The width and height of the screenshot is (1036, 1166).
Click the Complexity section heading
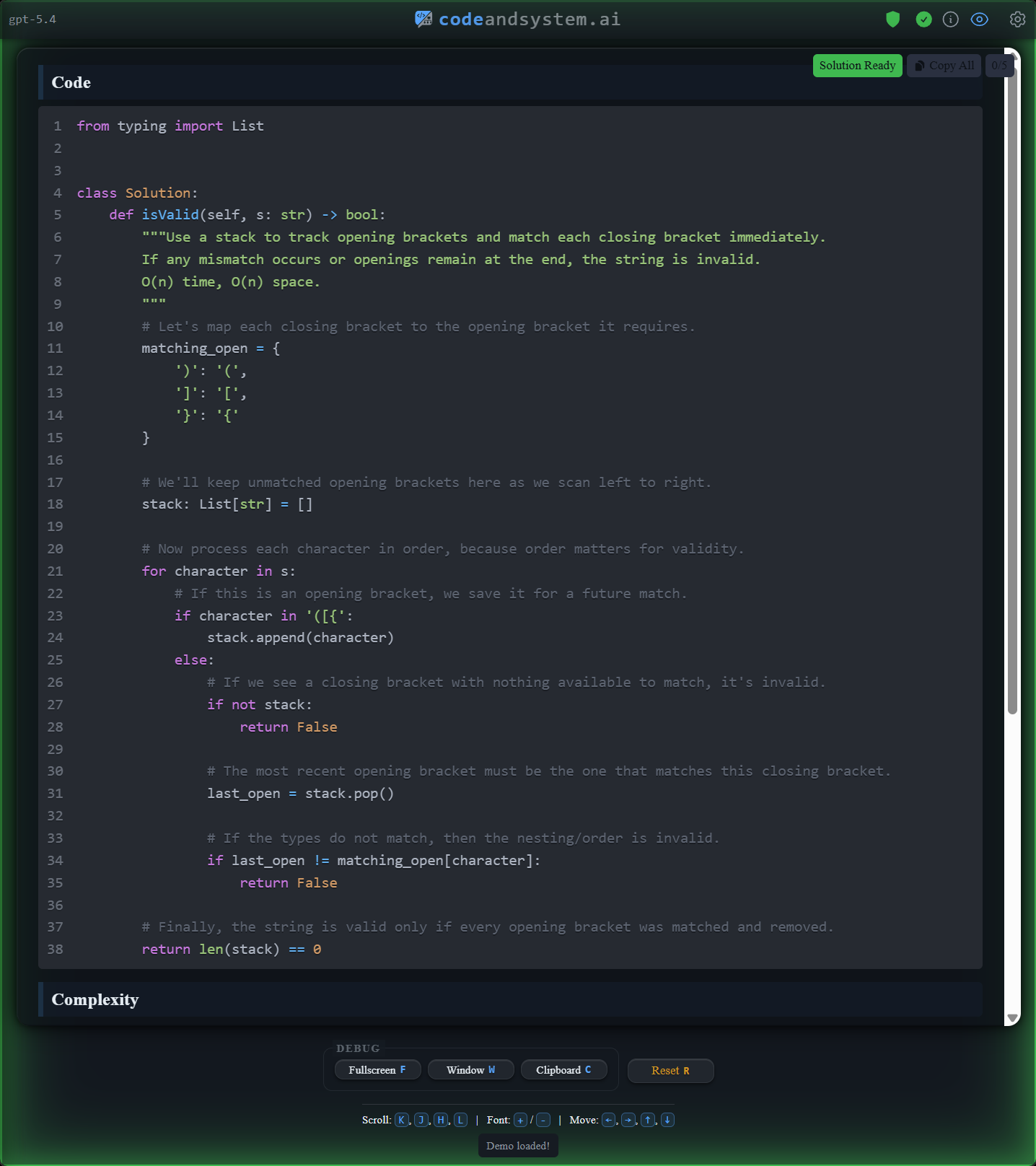tap(95, 999)
